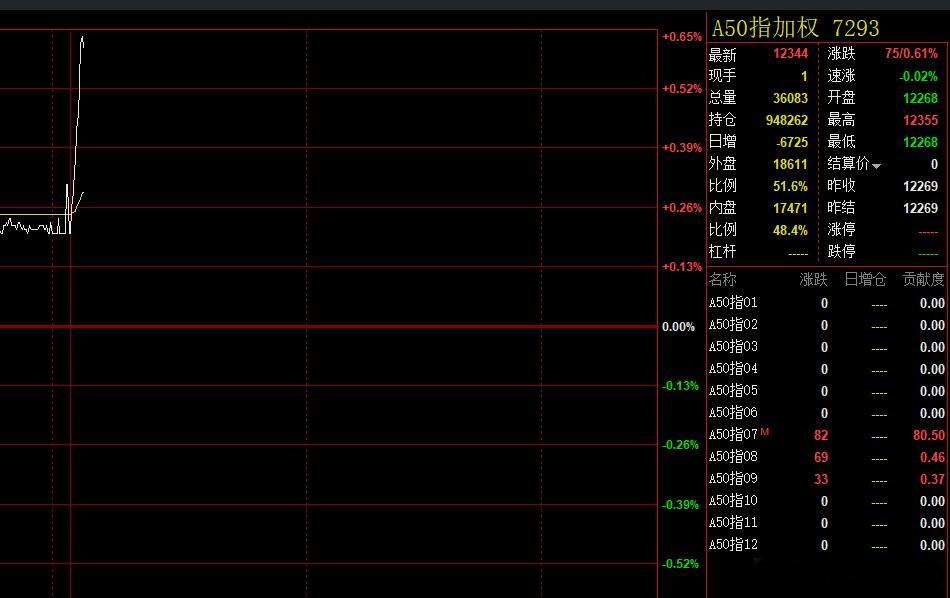950x598 pixels.
Task: Click the +0.26% axis label
Action: pyautogui.click(x=682, y=207)
